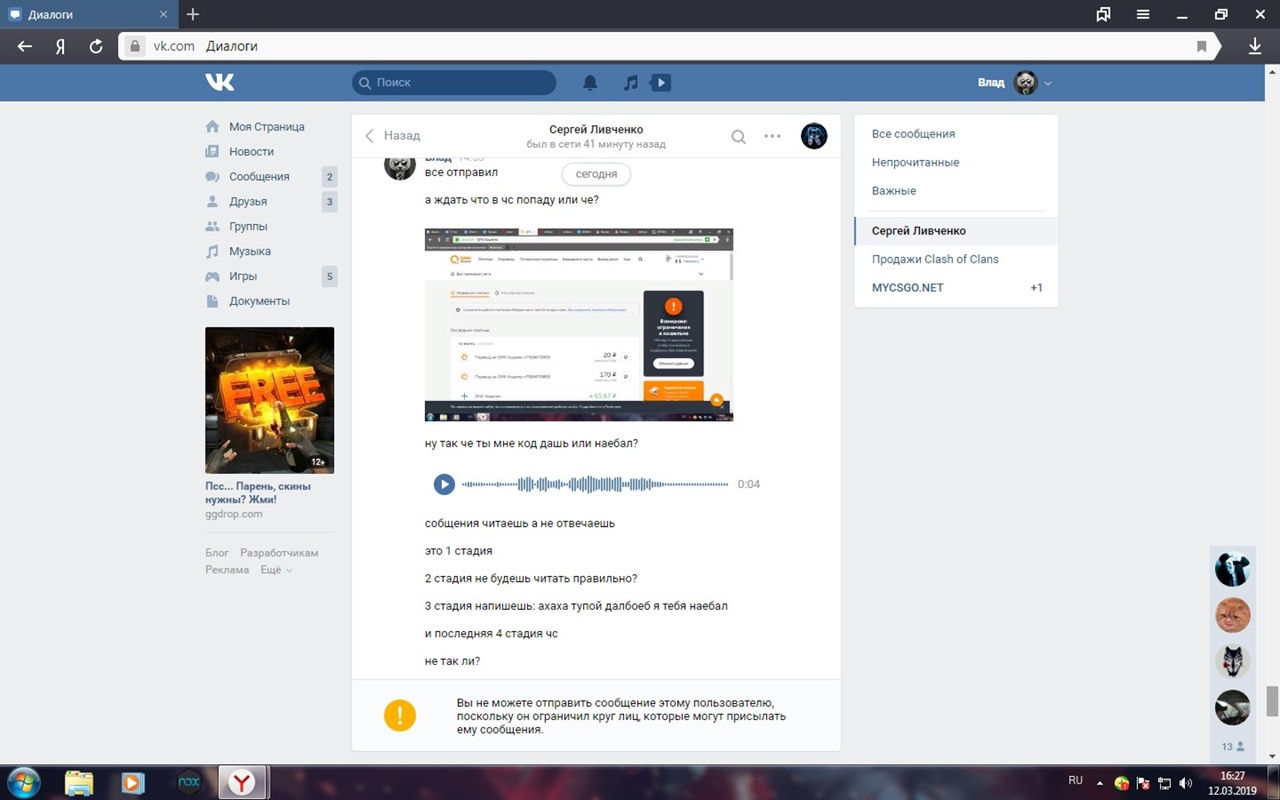Viewport: 1280px width, 800px height.
Task: Click the ggdrop.com advertisement link
Action: click(x=234, y=514)
